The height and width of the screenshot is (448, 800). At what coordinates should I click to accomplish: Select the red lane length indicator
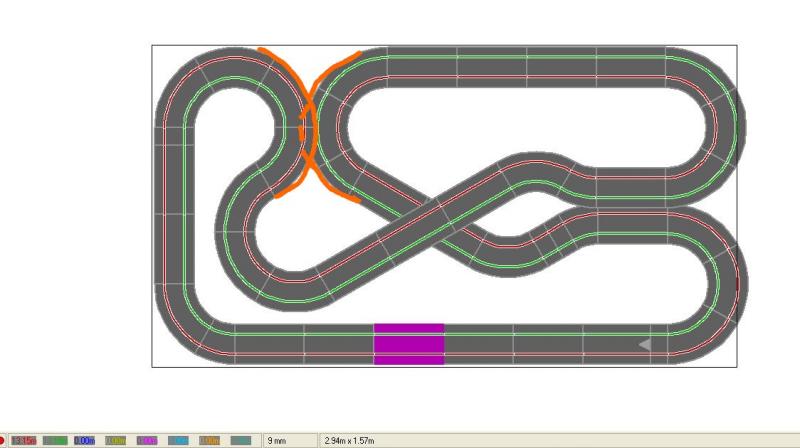24,440
